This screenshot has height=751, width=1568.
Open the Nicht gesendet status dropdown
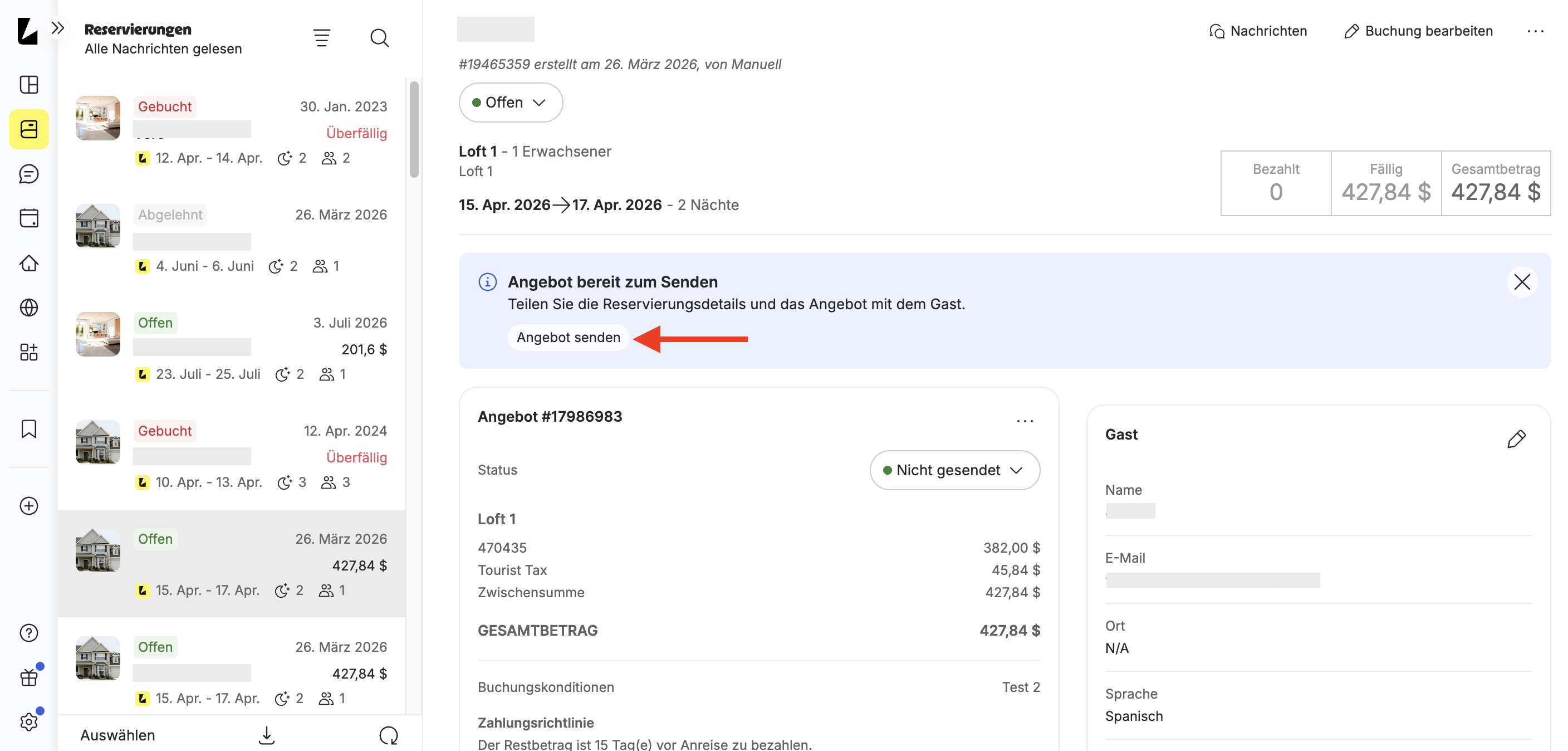954,470
